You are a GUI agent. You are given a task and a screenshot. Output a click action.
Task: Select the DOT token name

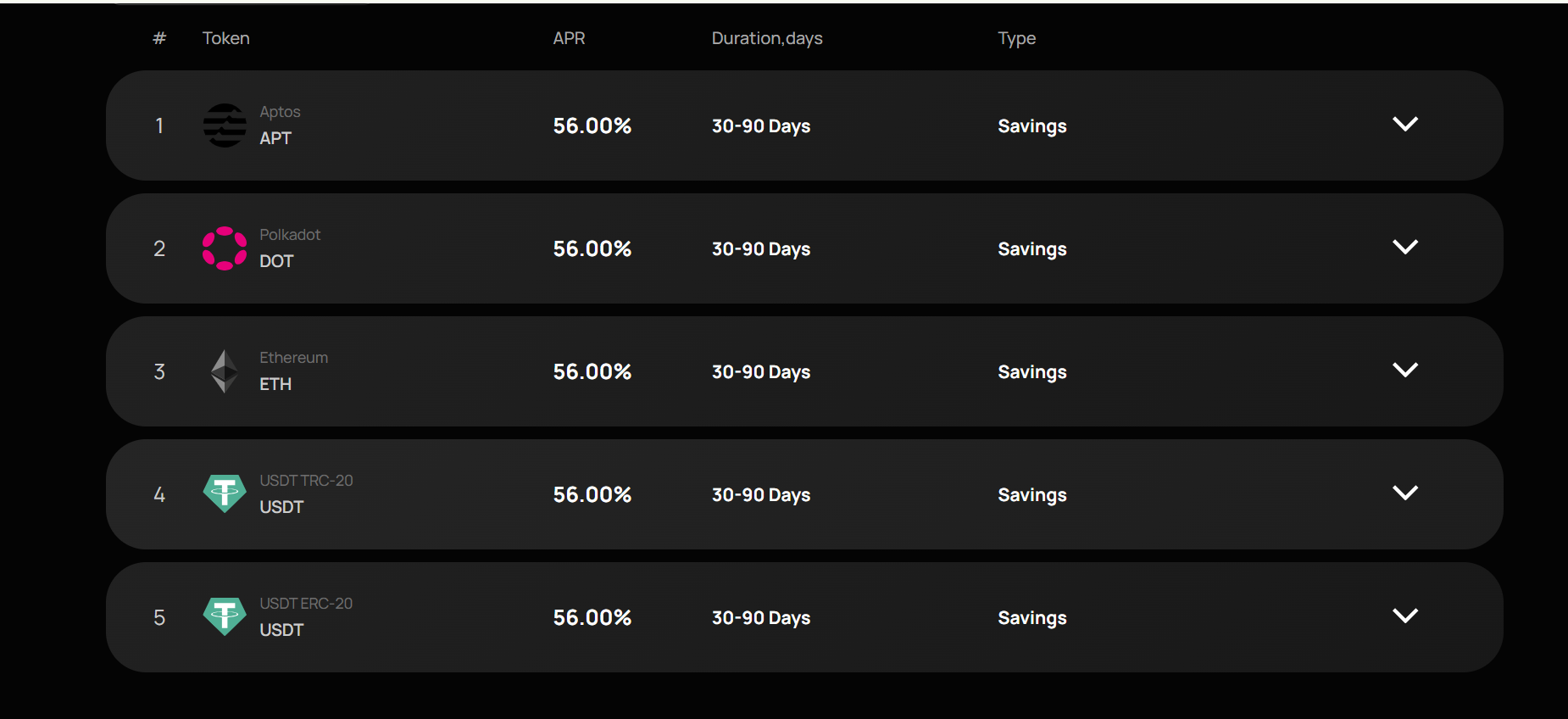point(276,261)
